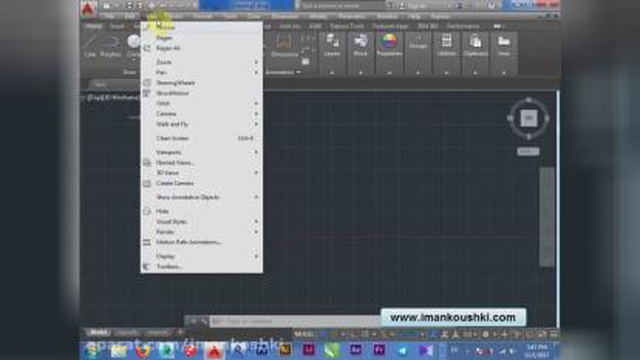
Task: Open the AutoCAD application menu logo
Action: (88, 8)
